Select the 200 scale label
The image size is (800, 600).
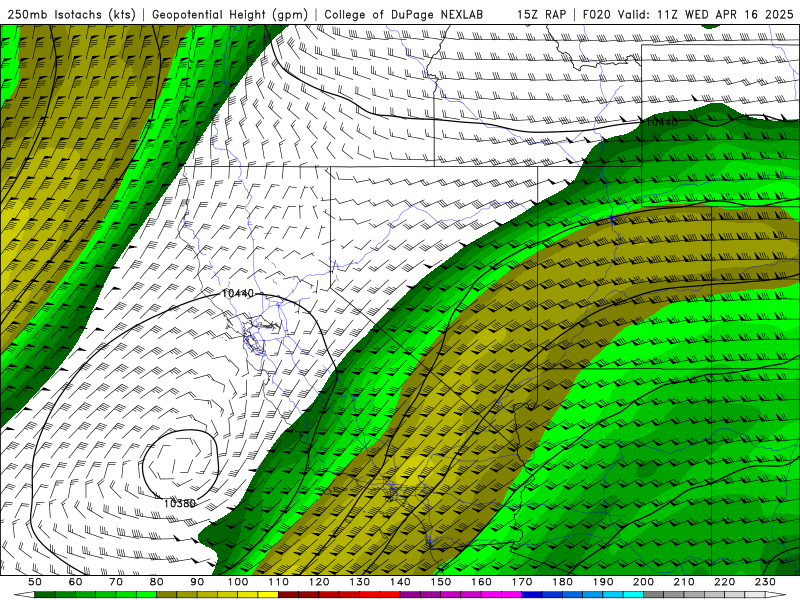(643, 582)
